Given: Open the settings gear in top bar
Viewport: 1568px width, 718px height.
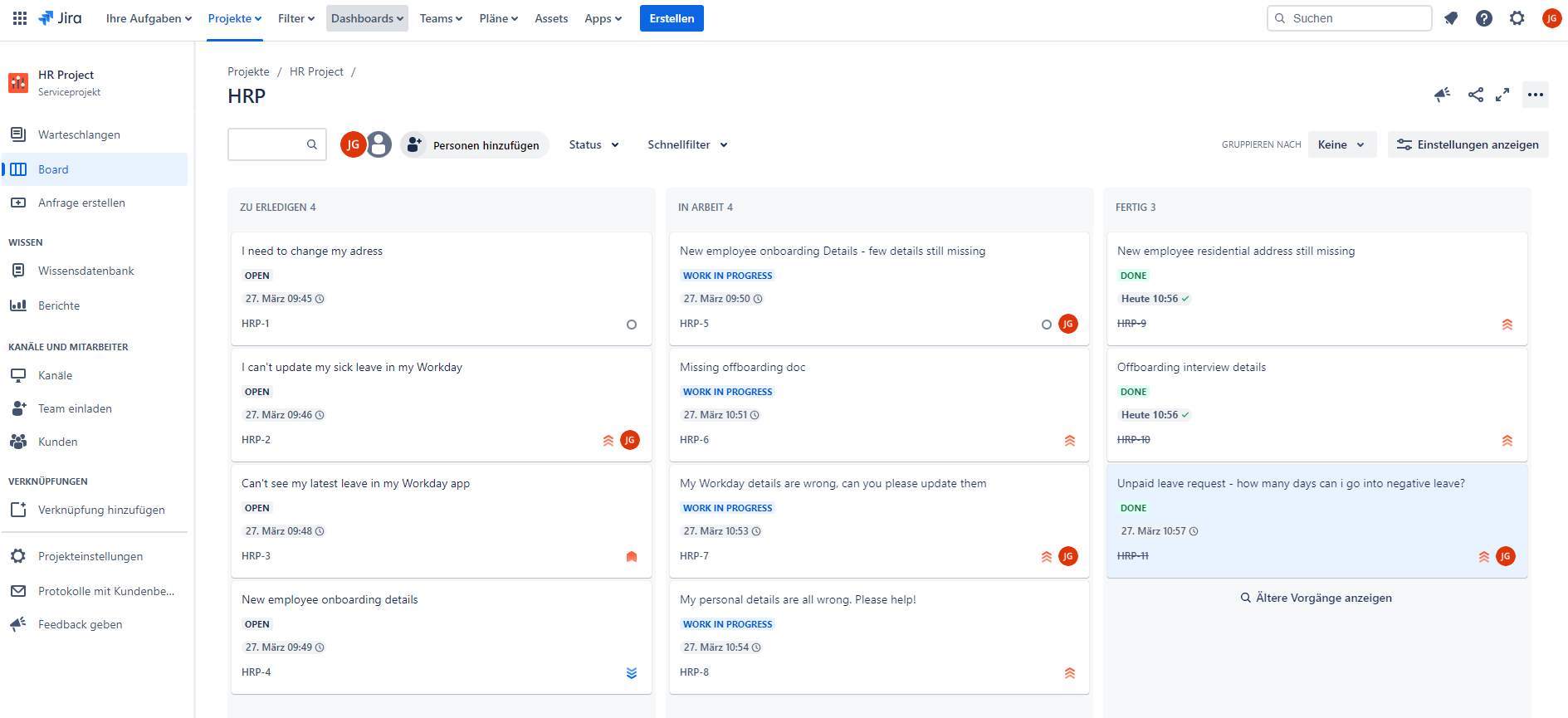Looking at the screenshot, I should coord(1517,18).
